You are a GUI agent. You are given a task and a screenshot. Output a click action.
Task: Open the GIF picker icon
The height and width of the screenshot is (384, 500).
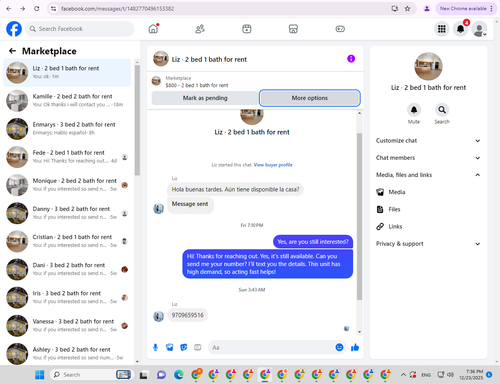198,348
